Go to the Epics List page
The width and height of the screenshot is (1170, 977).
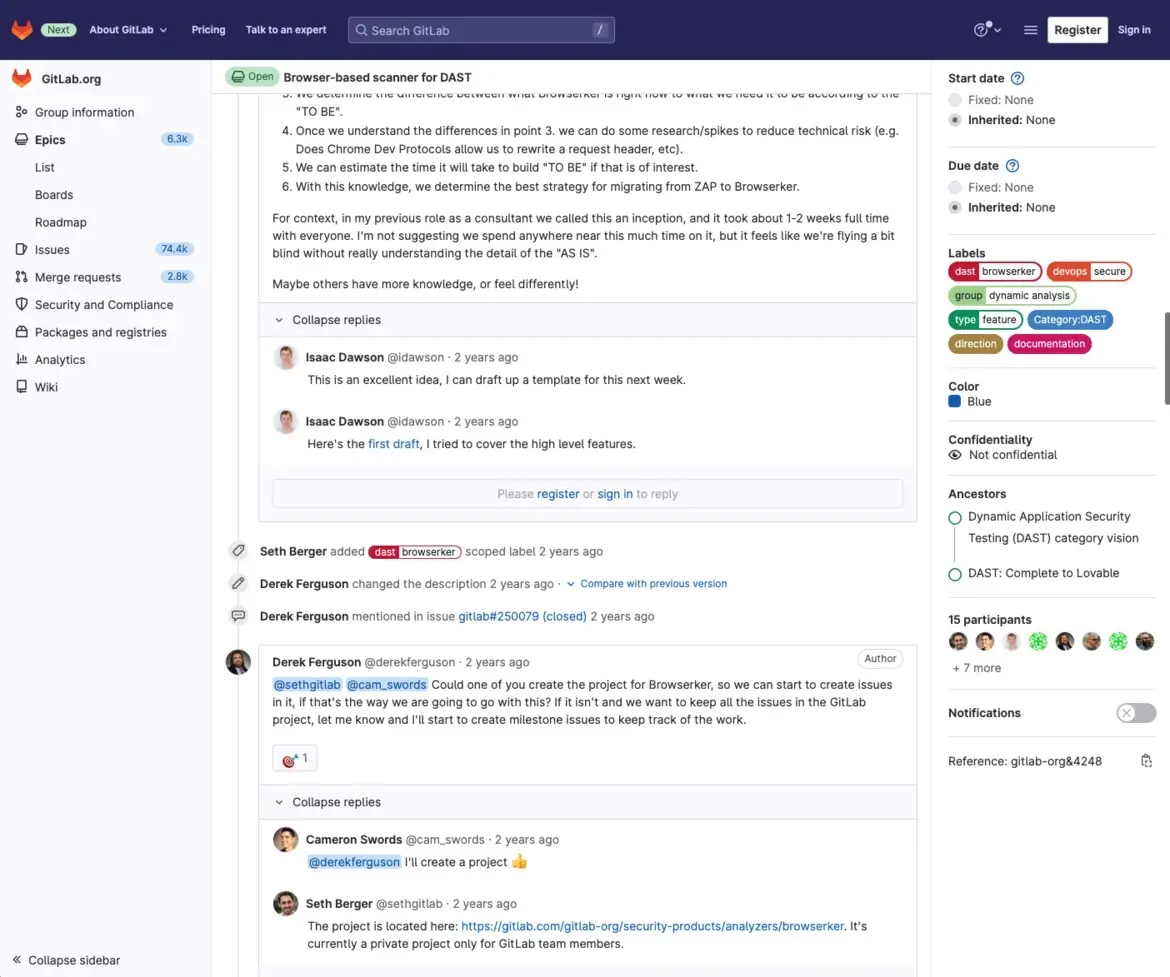(45, 167)
